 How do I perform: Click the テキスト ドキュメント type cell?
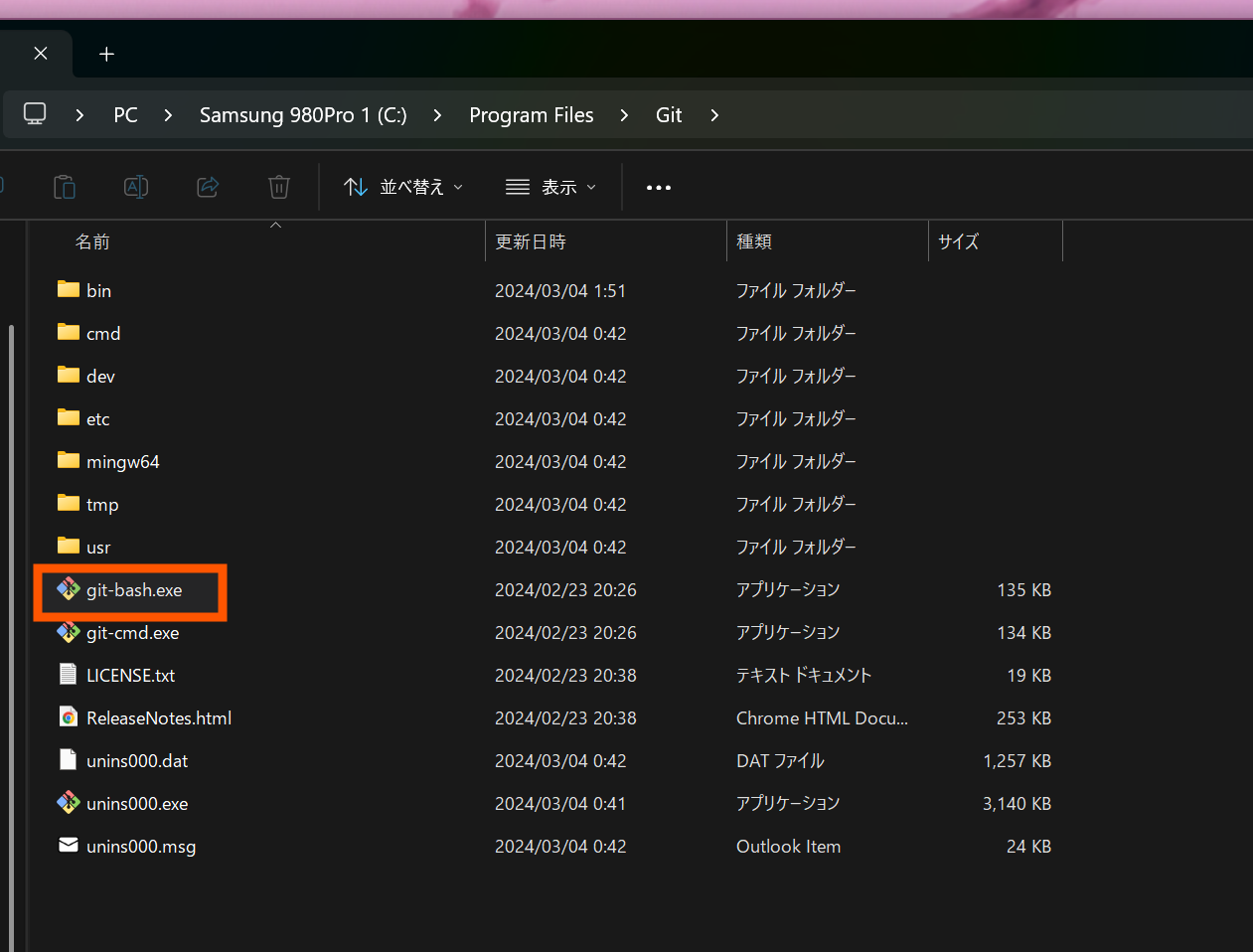[x=803, y=675]
